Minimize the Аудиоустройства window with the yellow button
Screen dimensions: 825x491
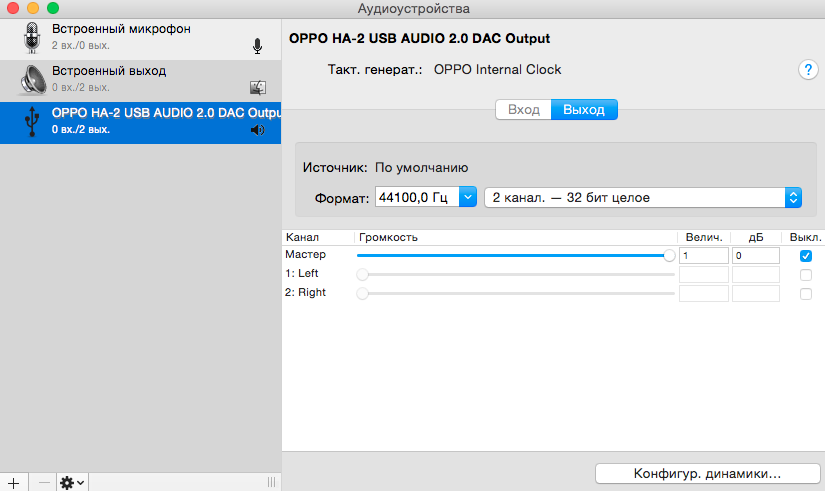(33, 8)
